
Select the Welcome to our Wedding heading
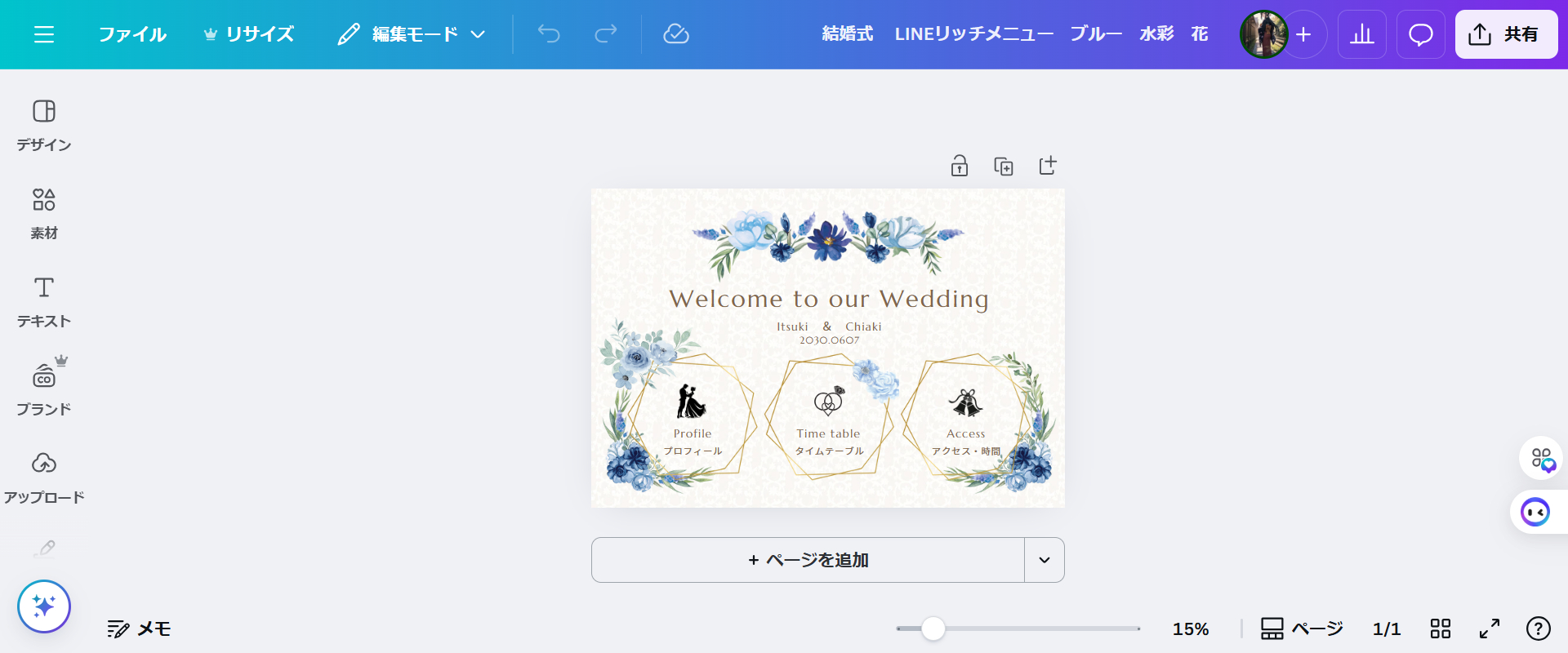[x=829, y=299]
